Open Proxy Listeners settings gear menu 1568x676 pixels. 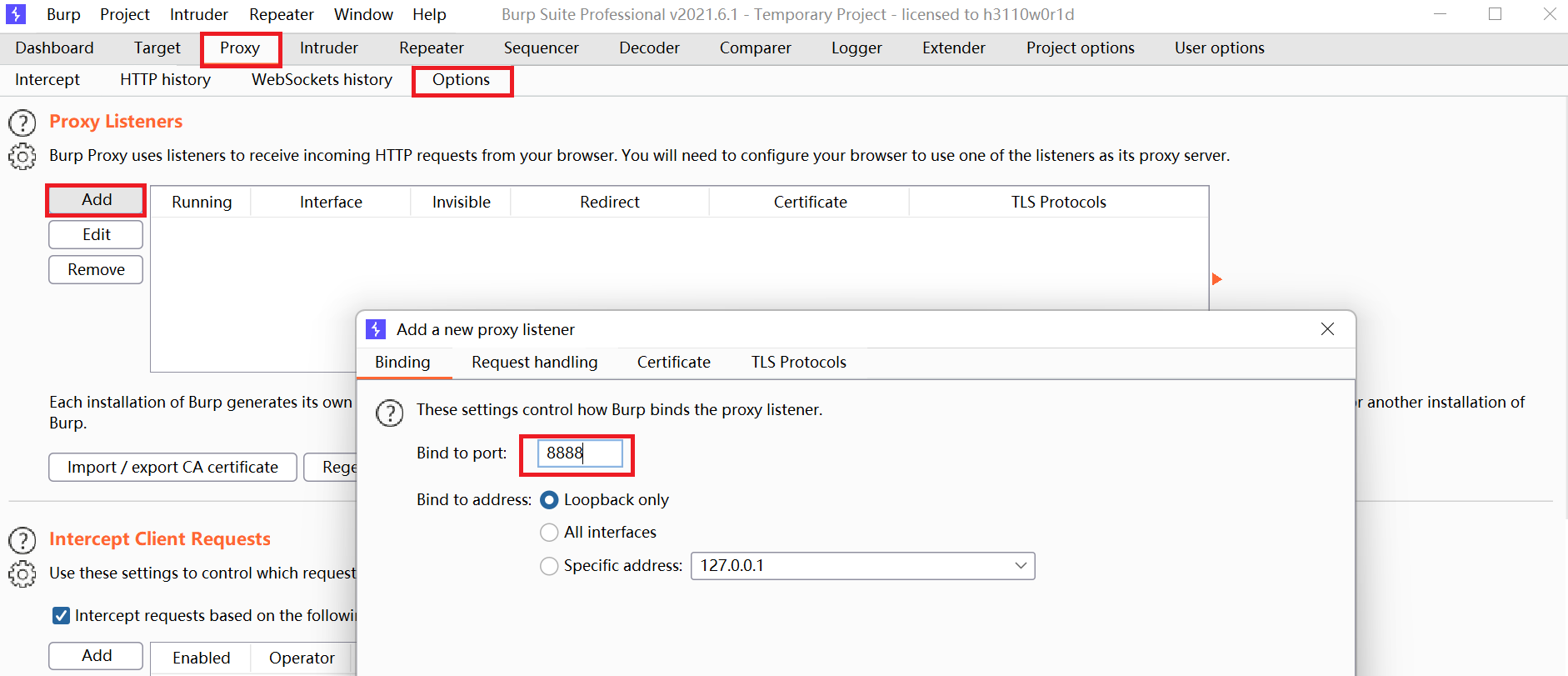tap(22, 157)
